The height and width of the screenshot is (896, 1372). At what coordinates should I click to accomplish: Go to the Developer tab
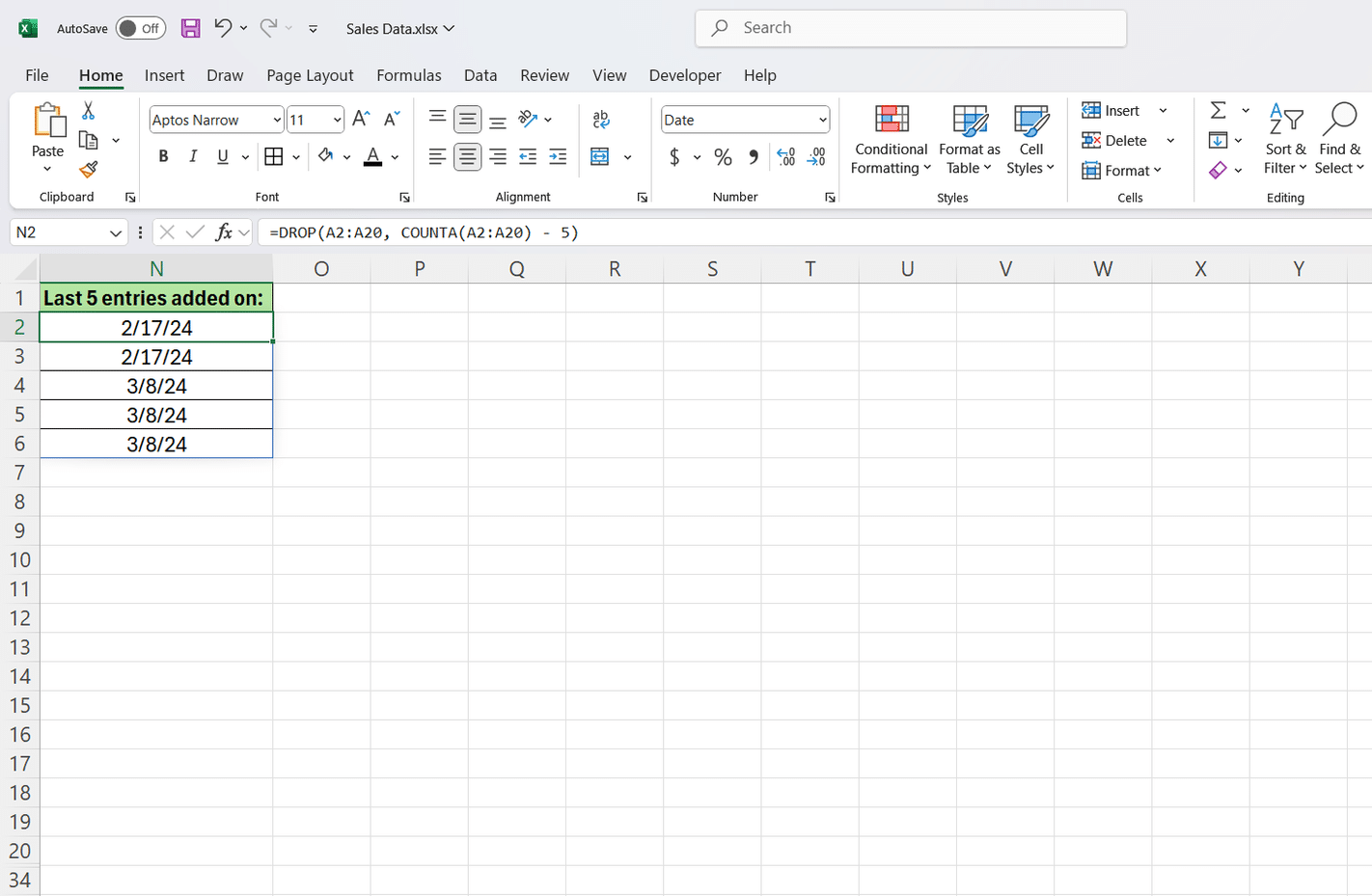(x=685, y=75)
